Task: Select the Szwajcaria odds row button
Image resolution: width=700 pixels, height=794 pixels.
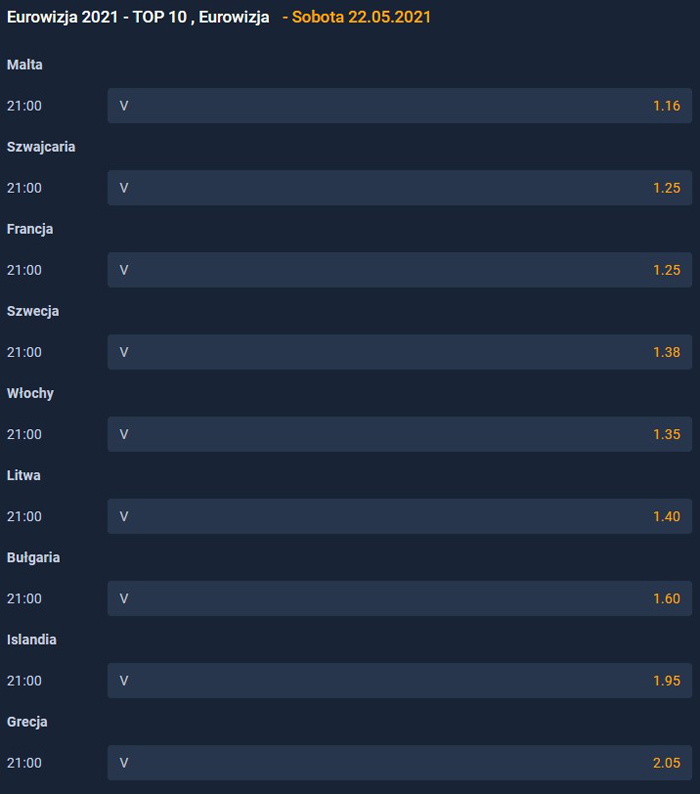Action: point(399,187)
